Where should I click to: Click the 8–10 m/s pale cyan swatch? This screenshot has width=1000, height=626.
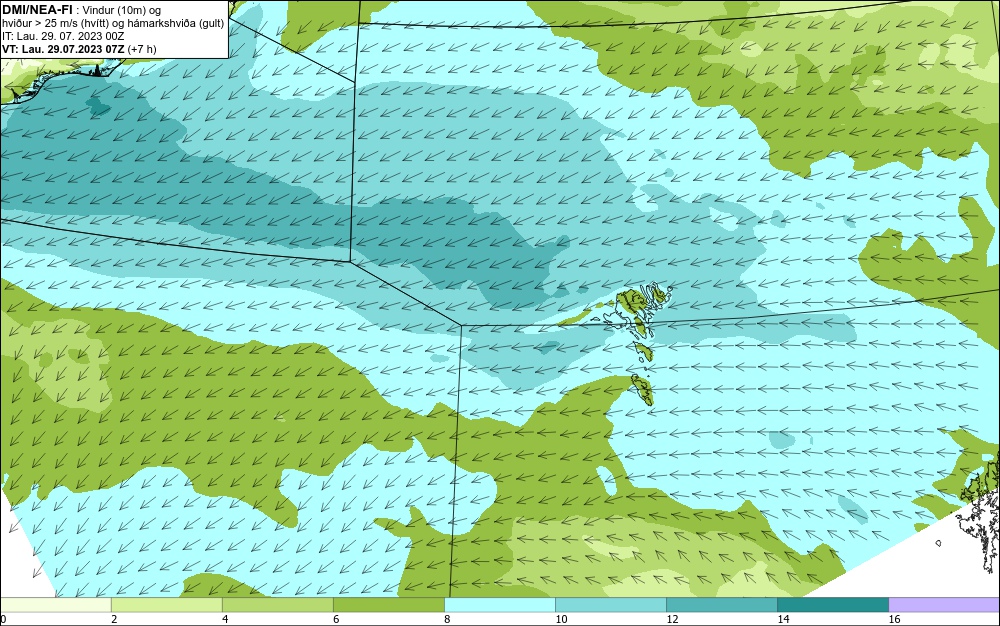click(499, 605)
